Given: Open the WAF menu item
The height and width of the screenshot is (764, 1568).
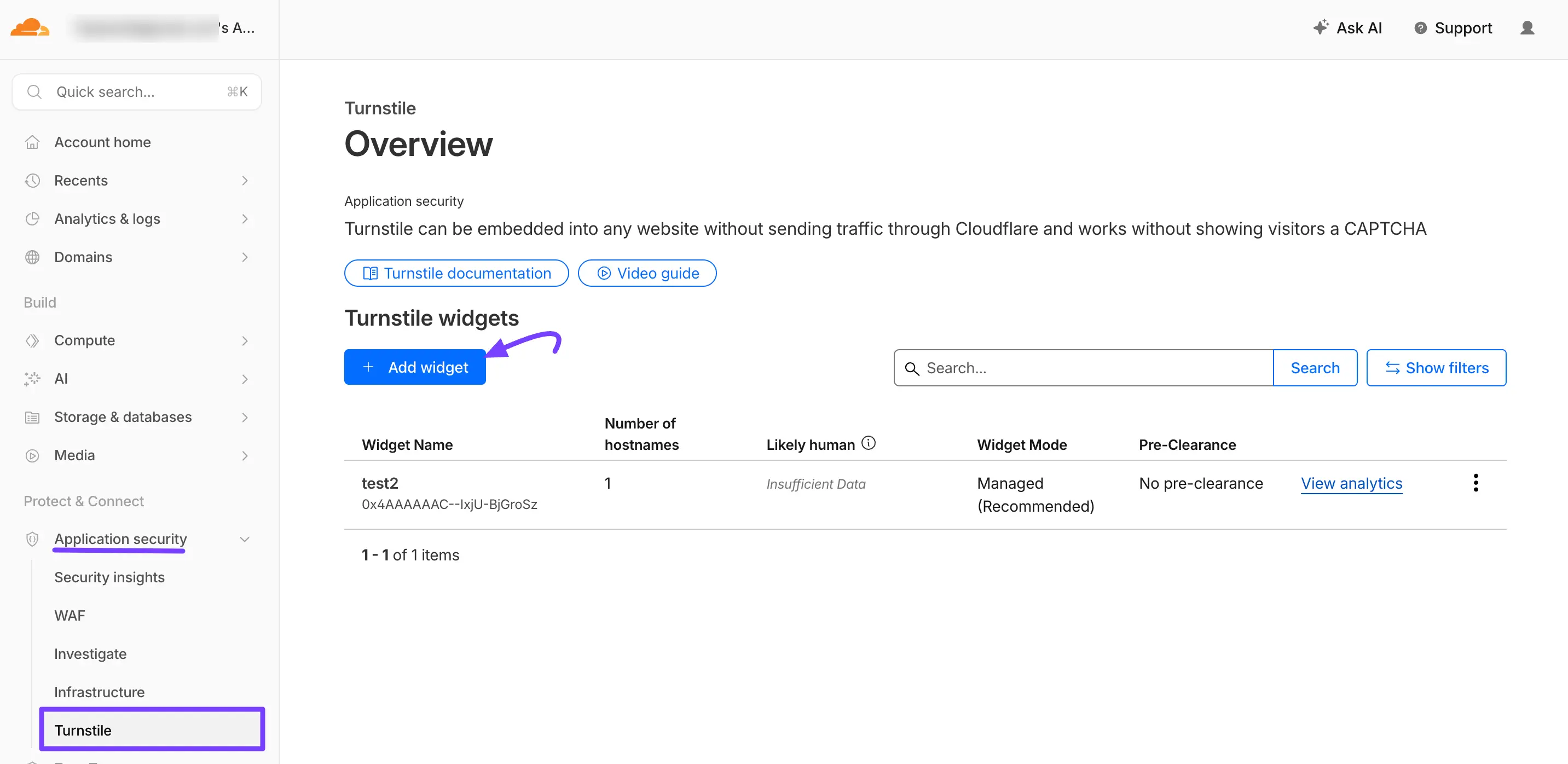Looking at the screenshot, I should tap(70, 616).
